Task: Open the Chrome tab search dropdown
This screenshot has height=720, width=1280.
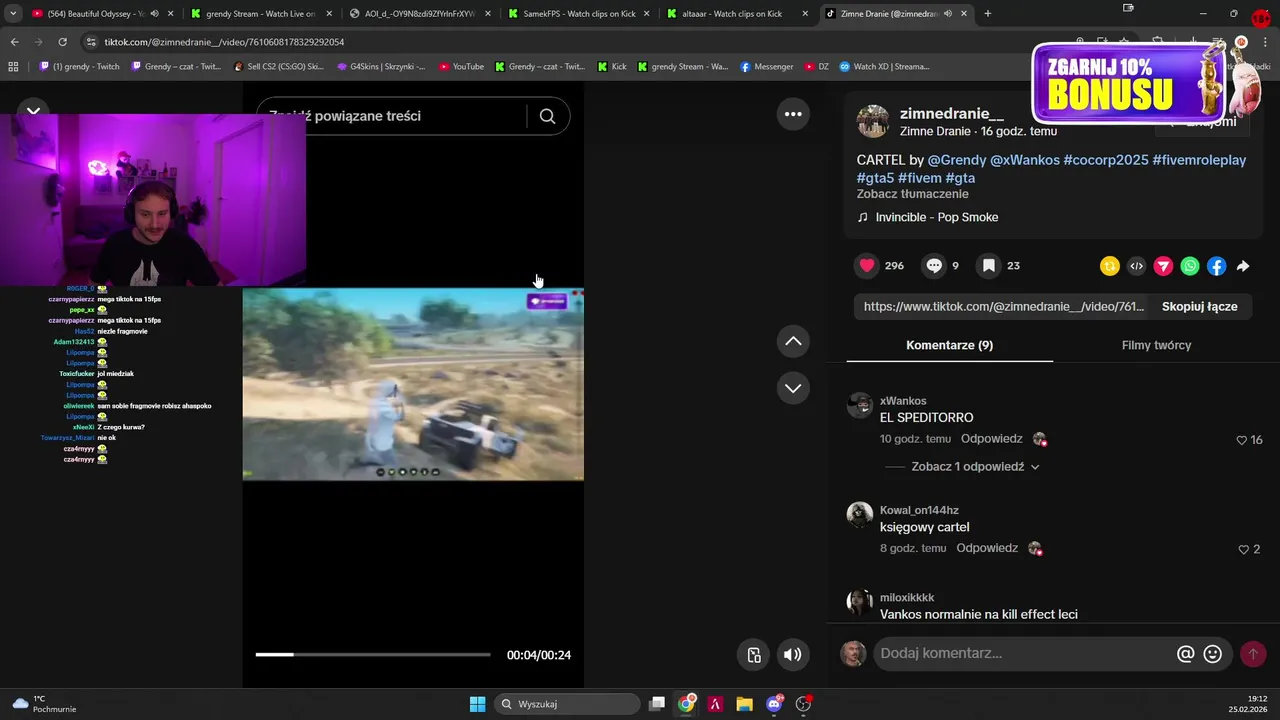Action: pos(13,13)
